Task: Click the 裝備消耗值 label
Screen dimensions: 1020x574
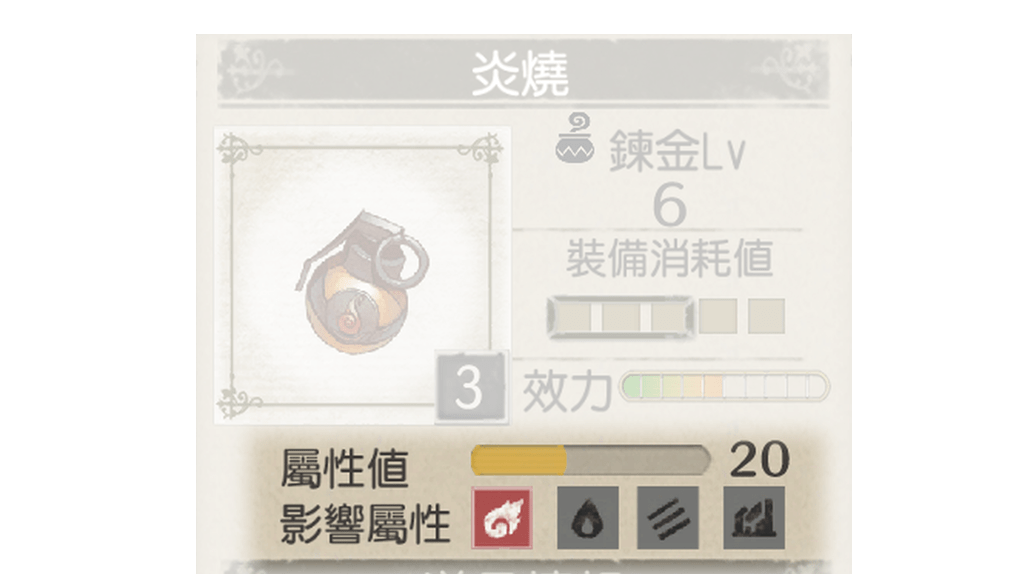Action: coord(669,258)
